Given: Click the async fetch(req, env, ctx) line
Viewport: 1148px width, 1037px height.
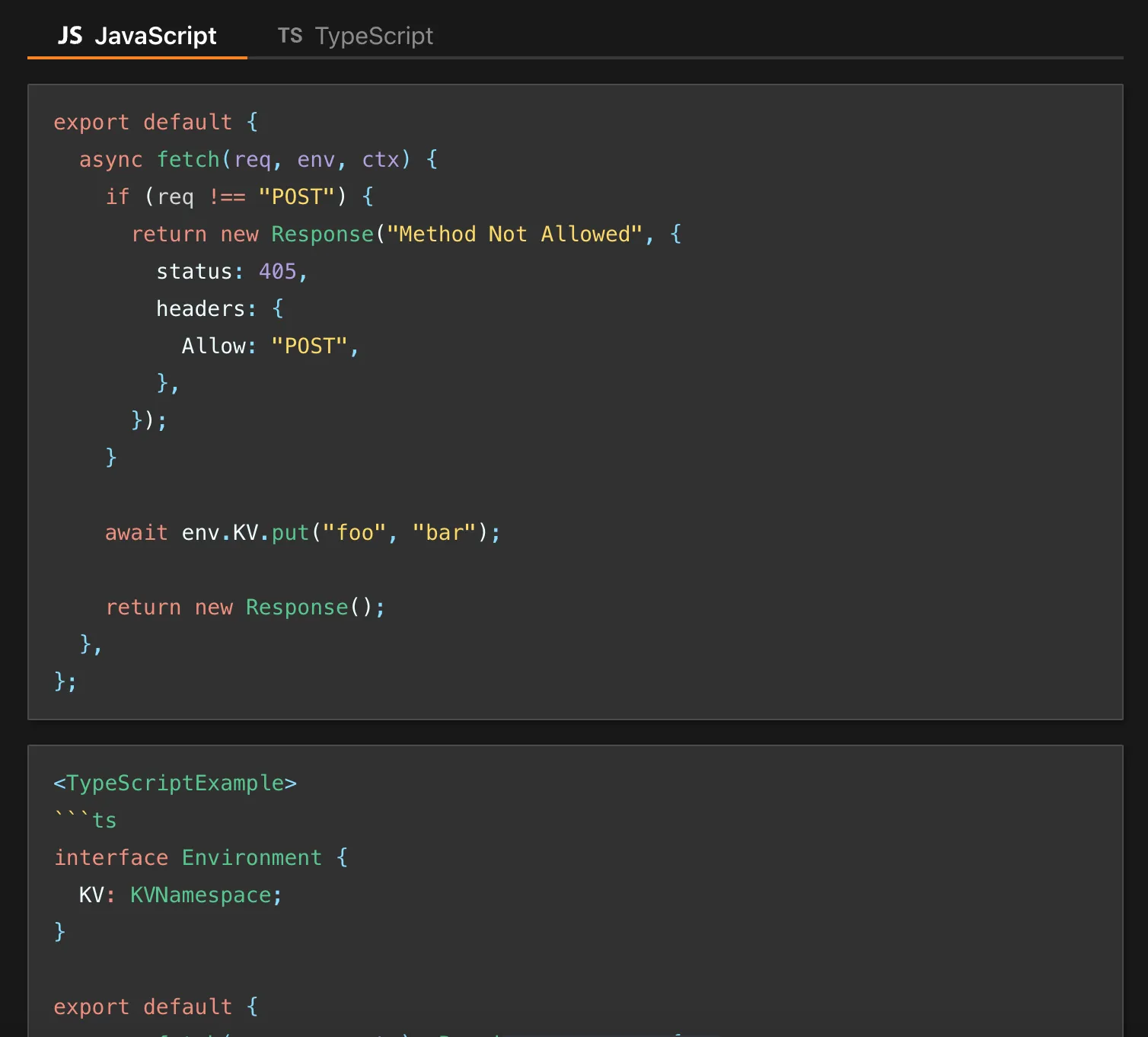Looking at the screenshot, I should point(259,160).
